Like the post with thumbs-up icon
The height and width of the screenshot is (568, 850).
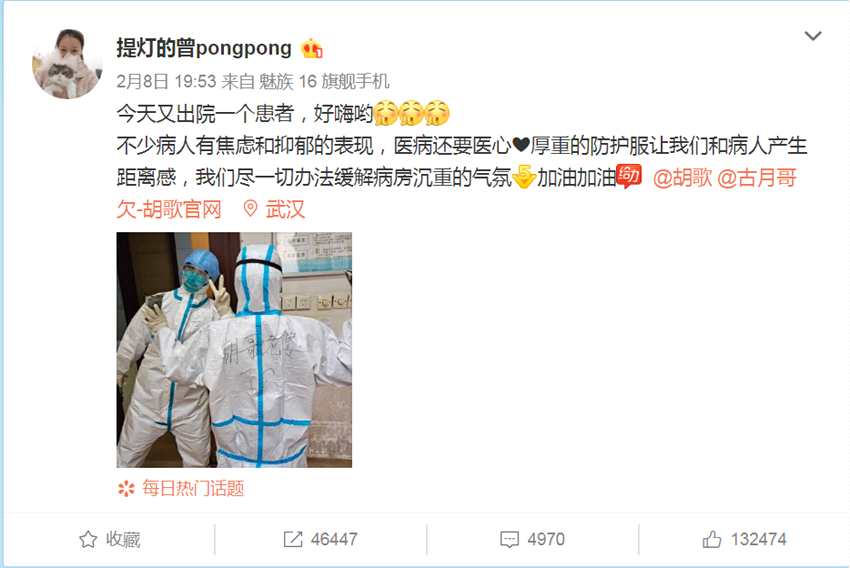click(x=712, y=539)
